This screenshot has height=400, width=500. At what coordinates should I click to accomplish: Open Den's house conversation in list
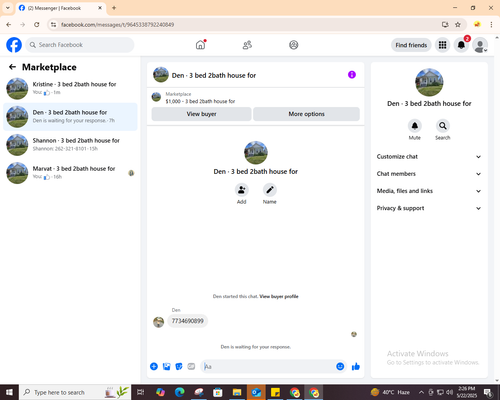coord(70,117)
